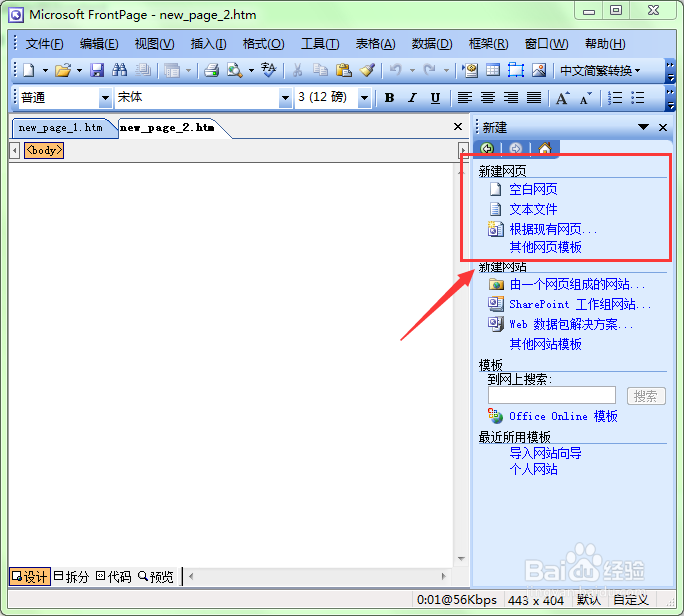Screen dimensions: 684x616
Task: Switch to 代码 (Code) view
Action: [x=113, y=577]
